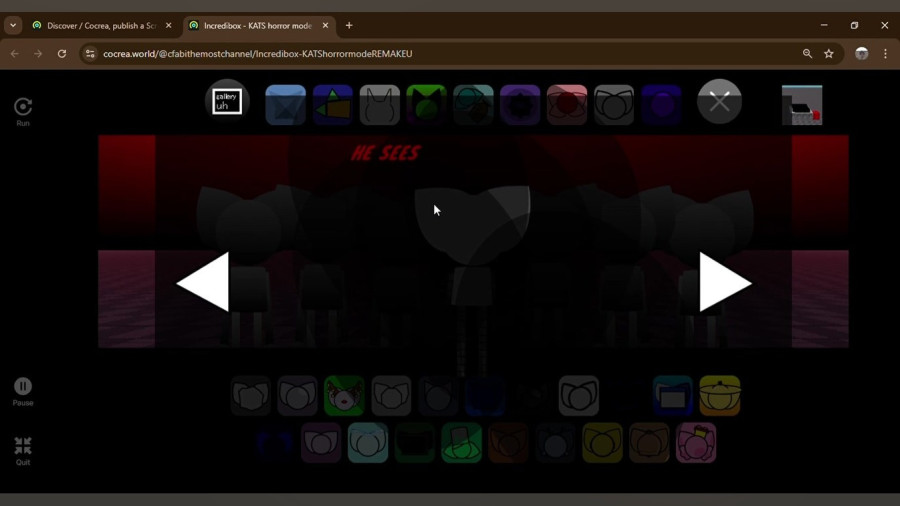
Task: View site information icon
Action: click(90, 53)
